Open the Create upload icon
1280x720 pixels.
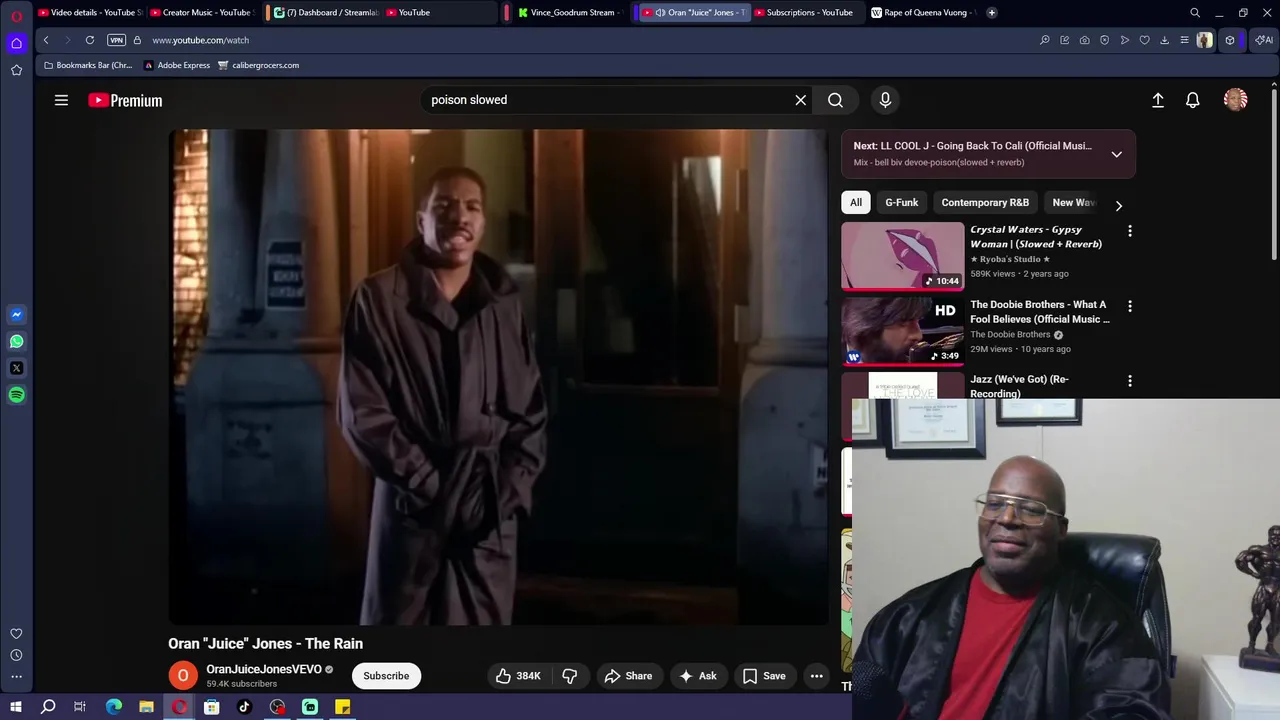[1158, 100]
